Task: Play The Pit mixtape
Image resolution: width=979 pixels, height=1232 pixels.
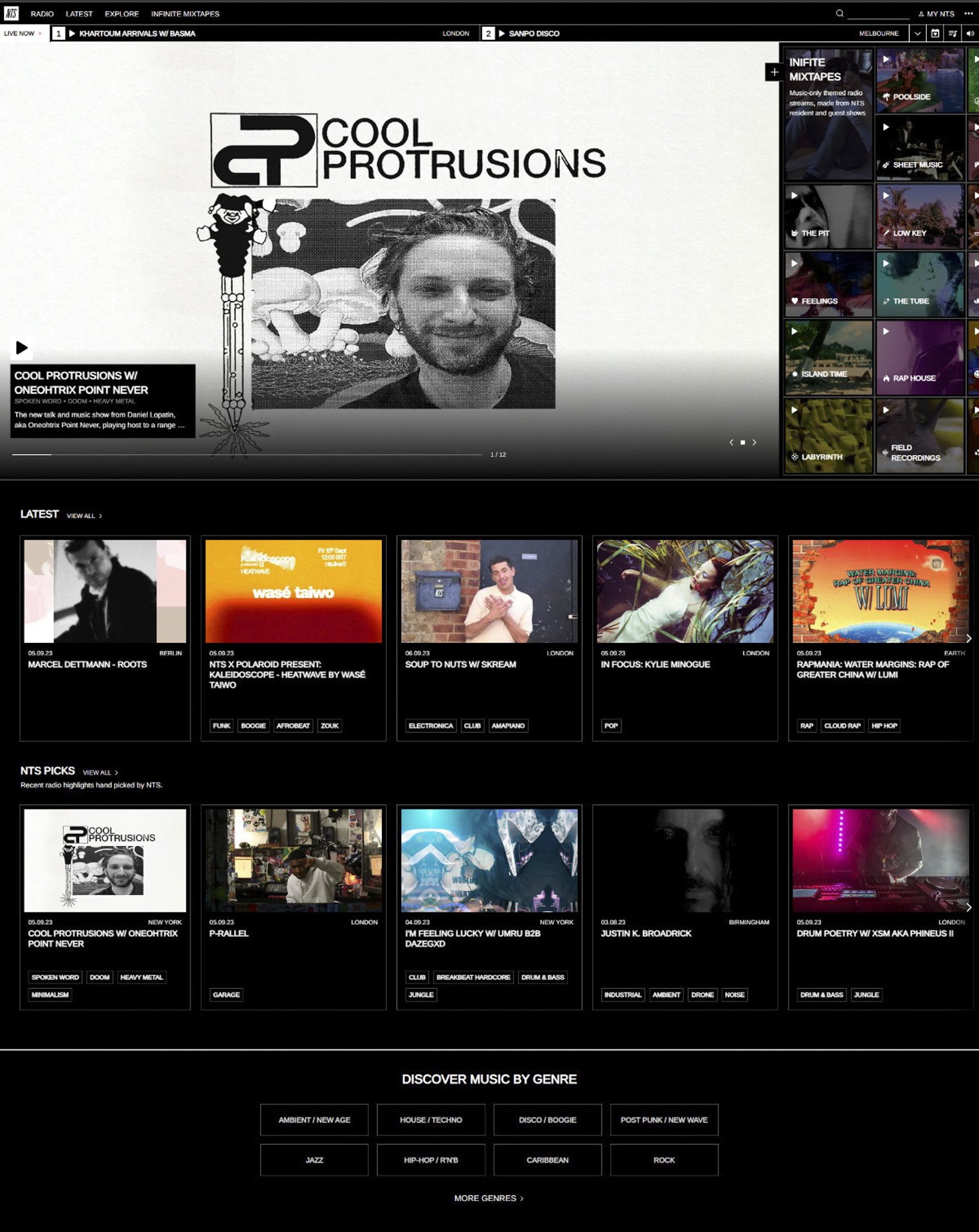Action: [795, 195]
